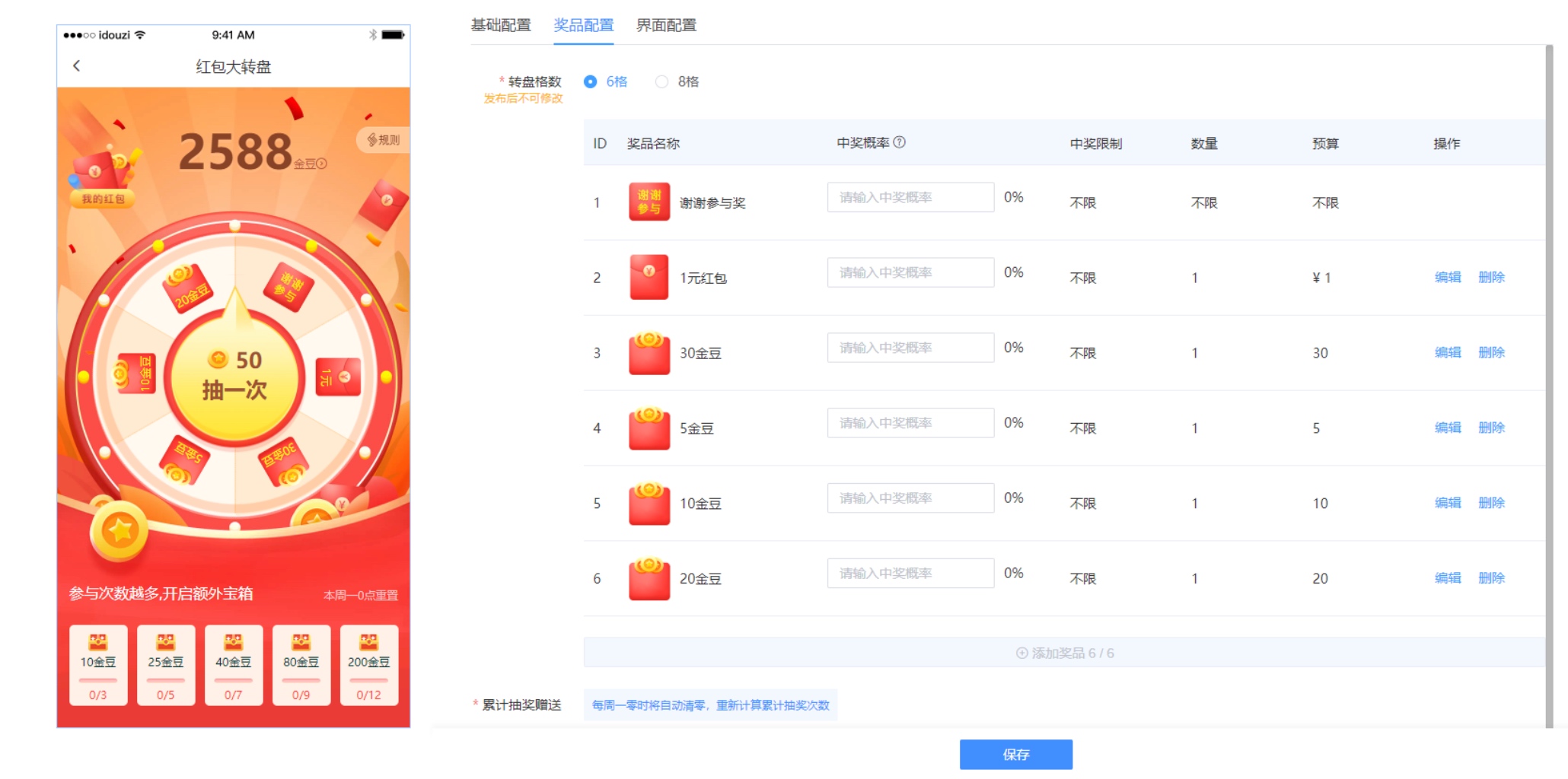
Task: Focus probability field for 10金豆
Action: [910, 498]
